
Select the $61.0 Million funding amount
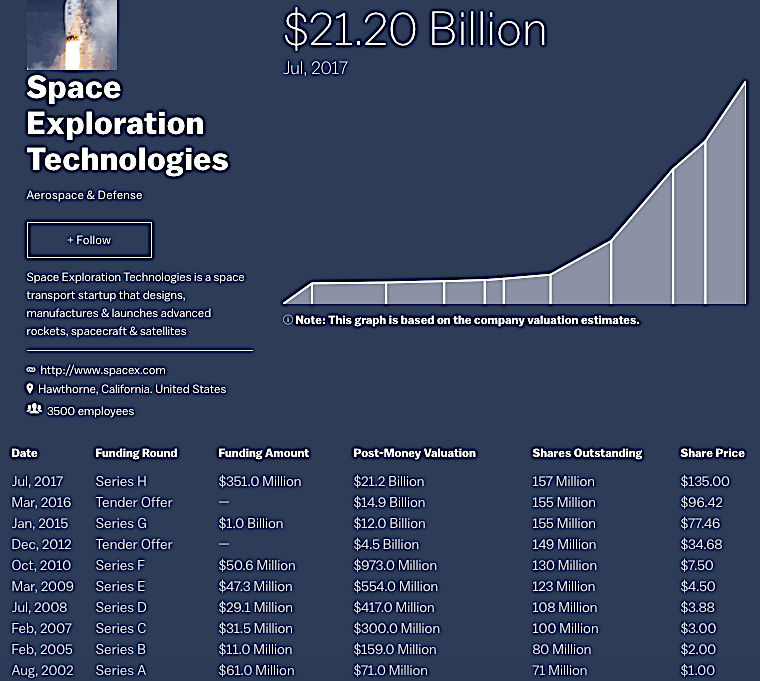point(256,670)
